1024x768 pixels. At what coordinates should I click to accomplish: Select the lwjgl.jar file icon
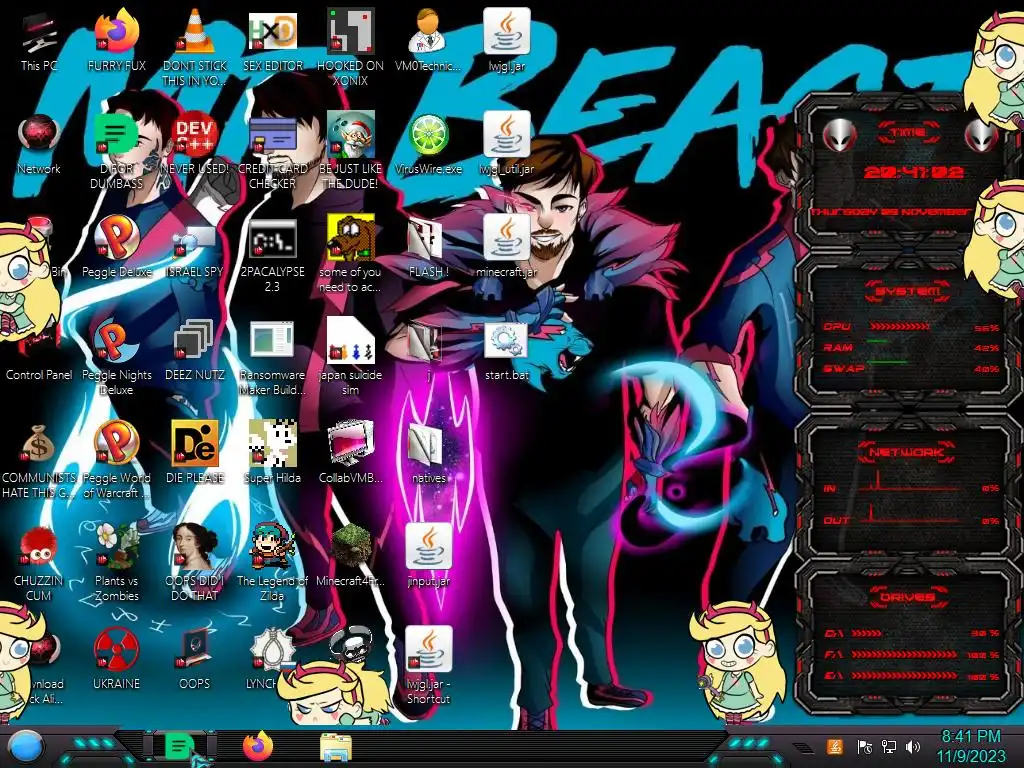tap(507, 31)
